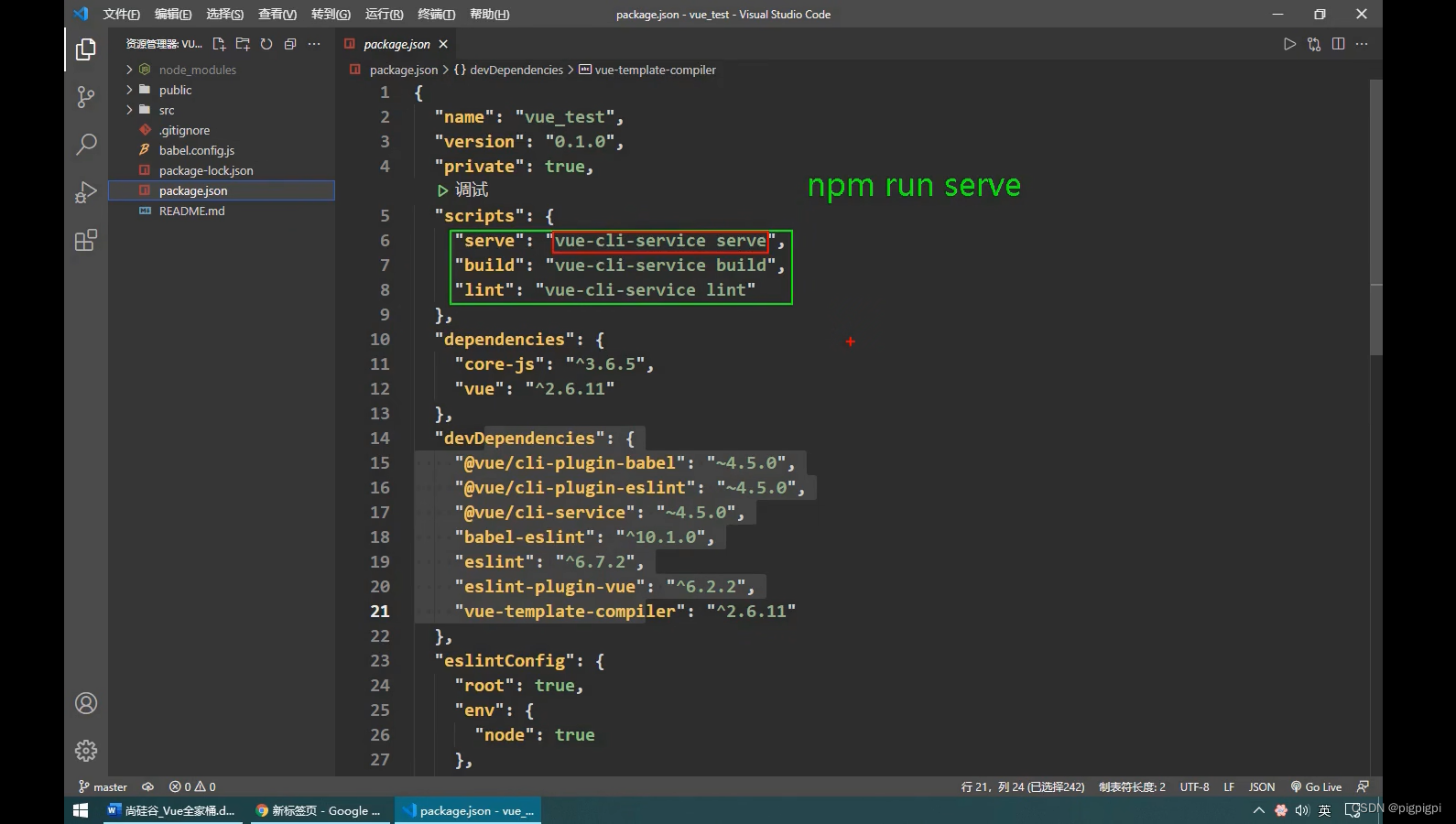Image resolution: width=1456 pixels, height=824 pixels.
Task: Expand the node_modules folder
Action: (x=222, y=70)
